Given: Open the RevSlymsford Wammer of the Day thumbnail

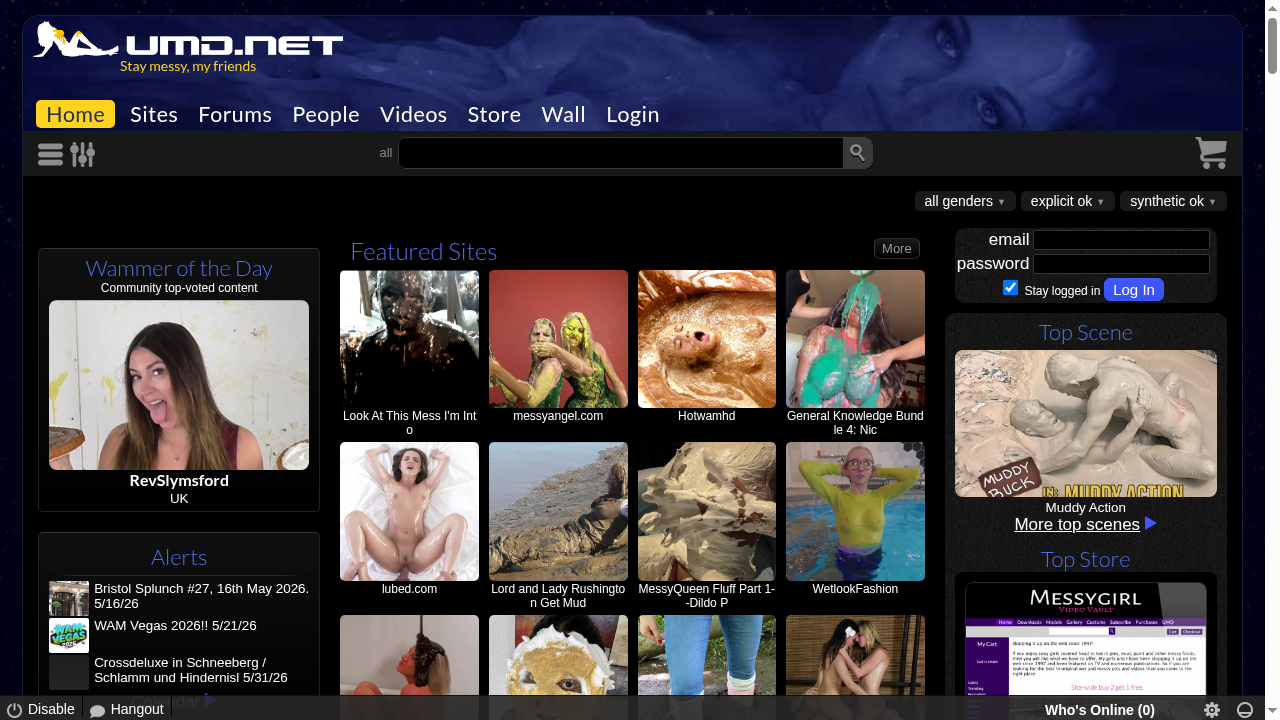Looking at the screenshot, I should (178, 385).
